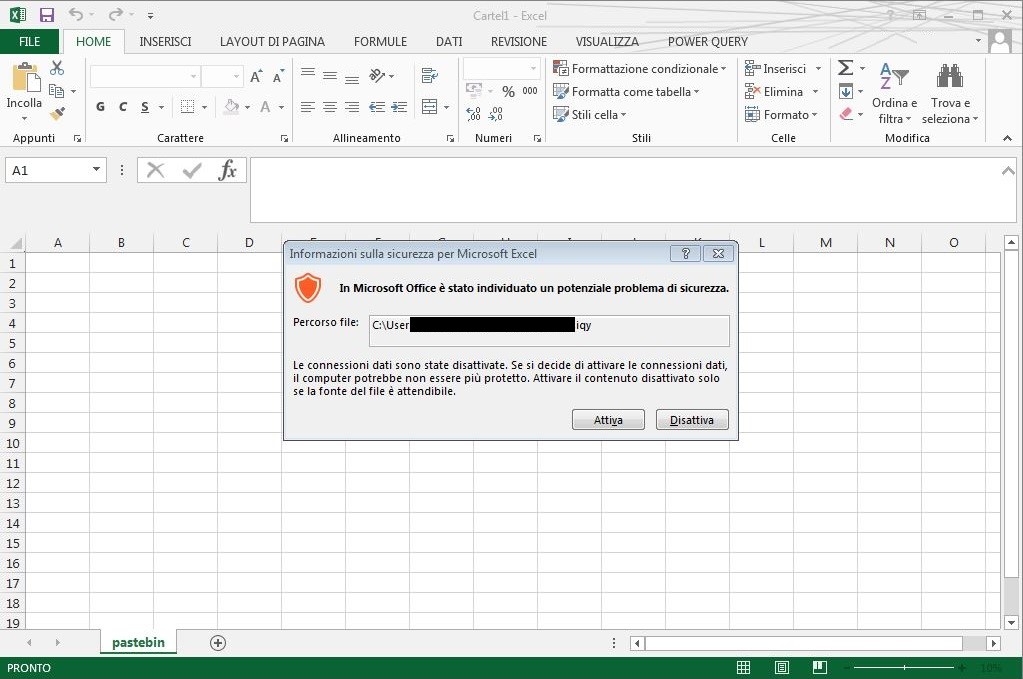Open Formatta come tabella gallery
The height and width of the screenshot is (679, 1023).
click(x=626, y=92)
